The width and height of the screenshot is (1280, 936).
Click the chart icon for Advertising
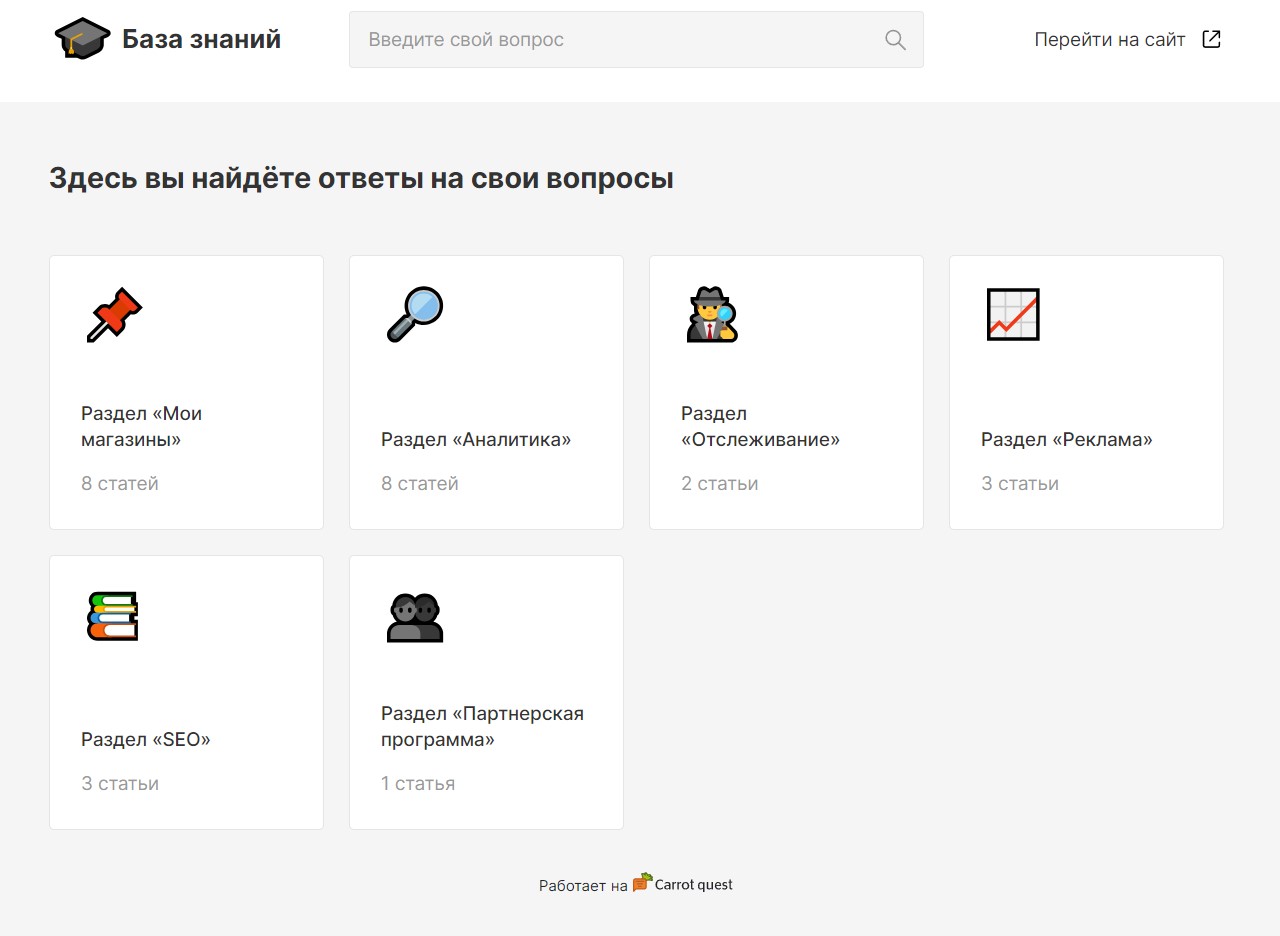click(1013, 315)
